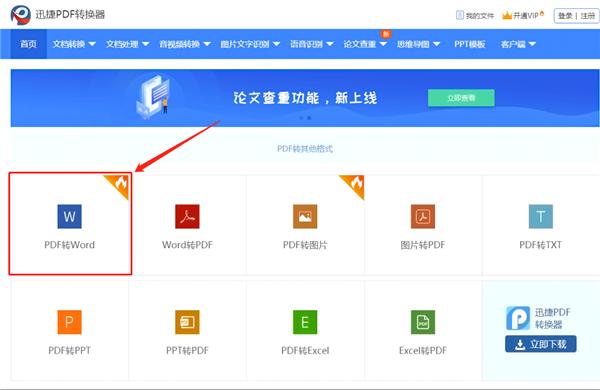
Task: Open the PPT转PDF slide icon
Action: click(187, 322)
